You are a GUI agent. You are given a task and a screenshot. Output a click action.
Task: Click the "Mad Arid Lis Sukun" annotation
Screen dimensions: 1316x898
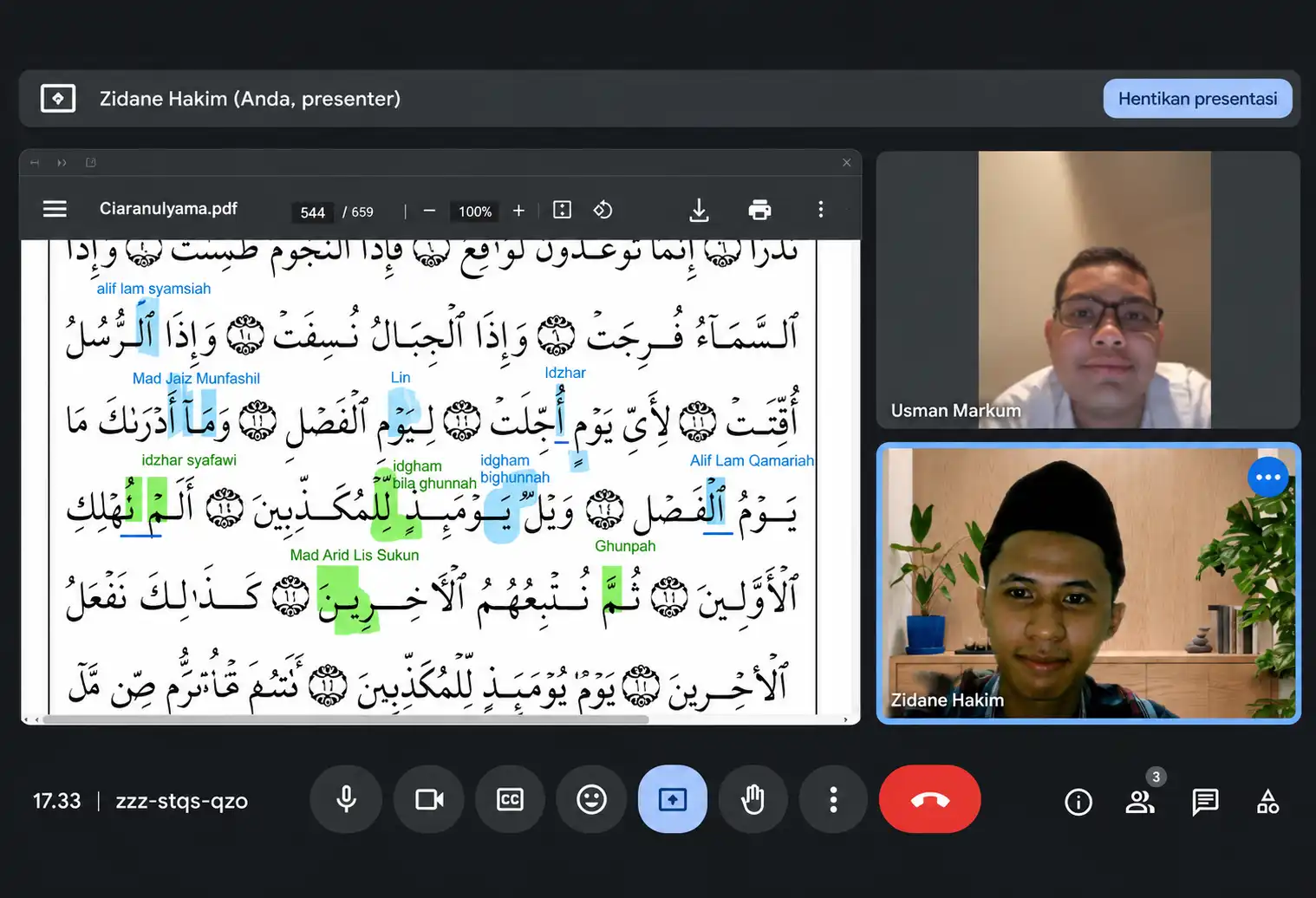(x=355, y=555)
